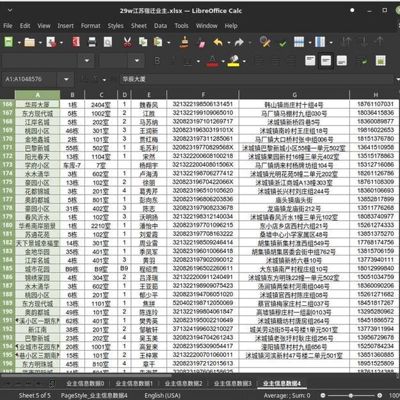400x400 pixels.
Task: Open the Insert menu
Action: [x=65, y=26]
